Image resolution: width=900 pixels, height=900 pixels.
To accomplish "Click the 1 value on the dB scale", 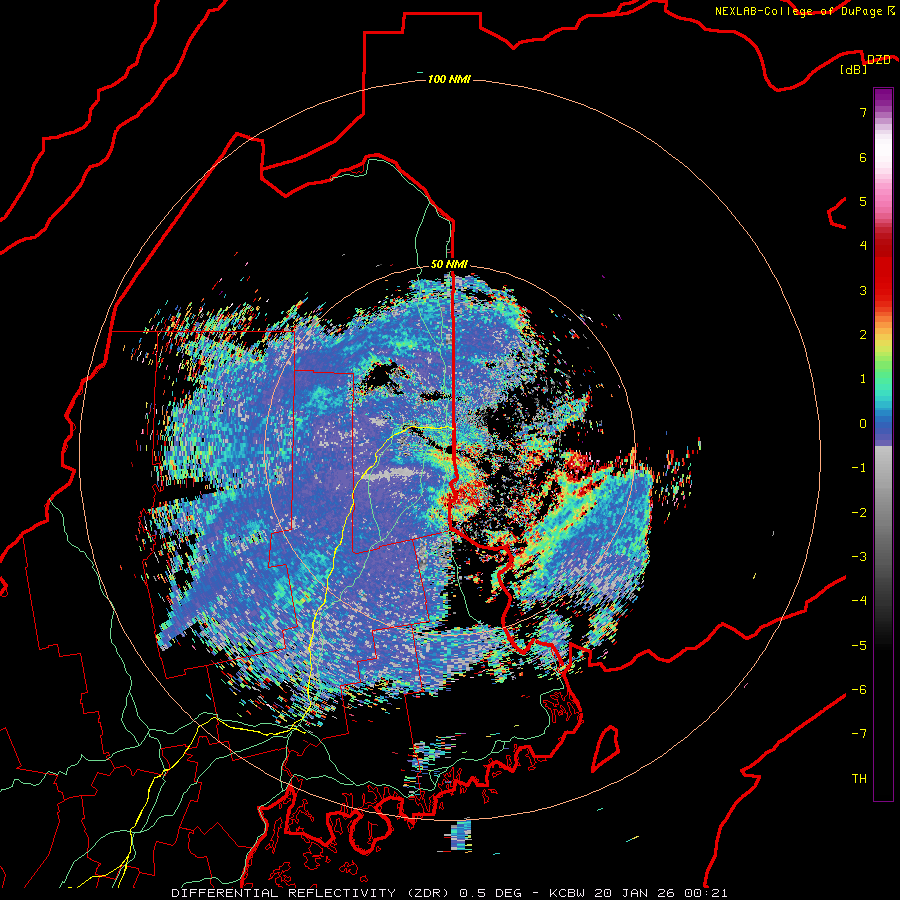I will click(863, 379).
